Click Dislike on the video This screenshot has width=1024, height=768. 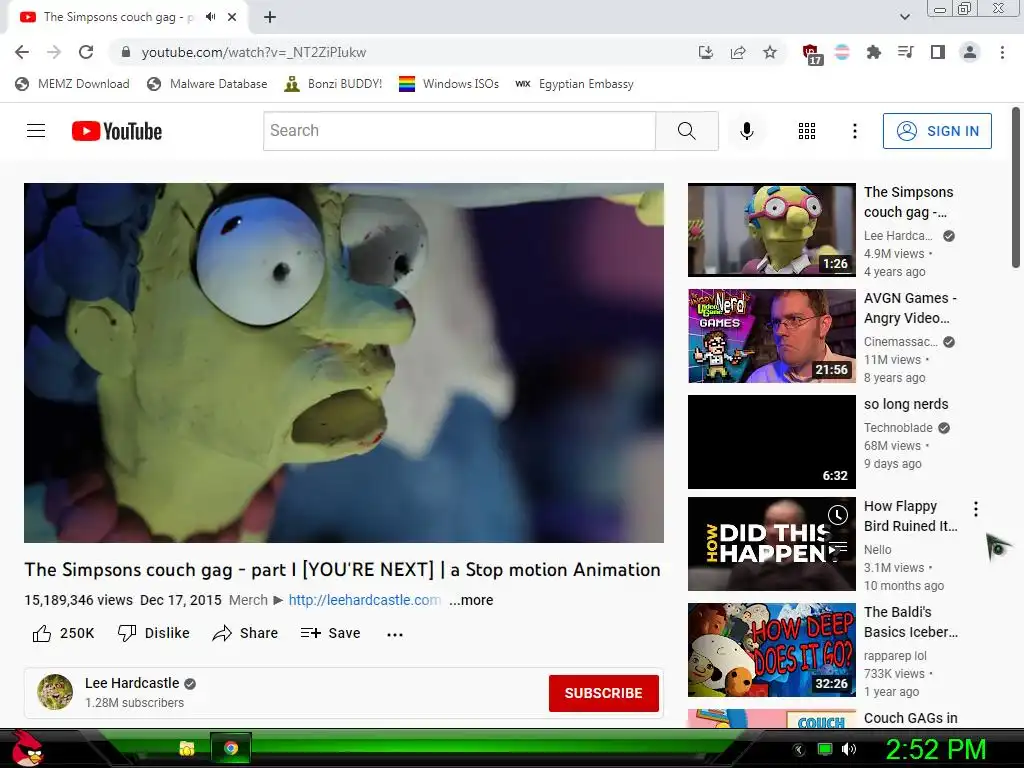[153, 633]
